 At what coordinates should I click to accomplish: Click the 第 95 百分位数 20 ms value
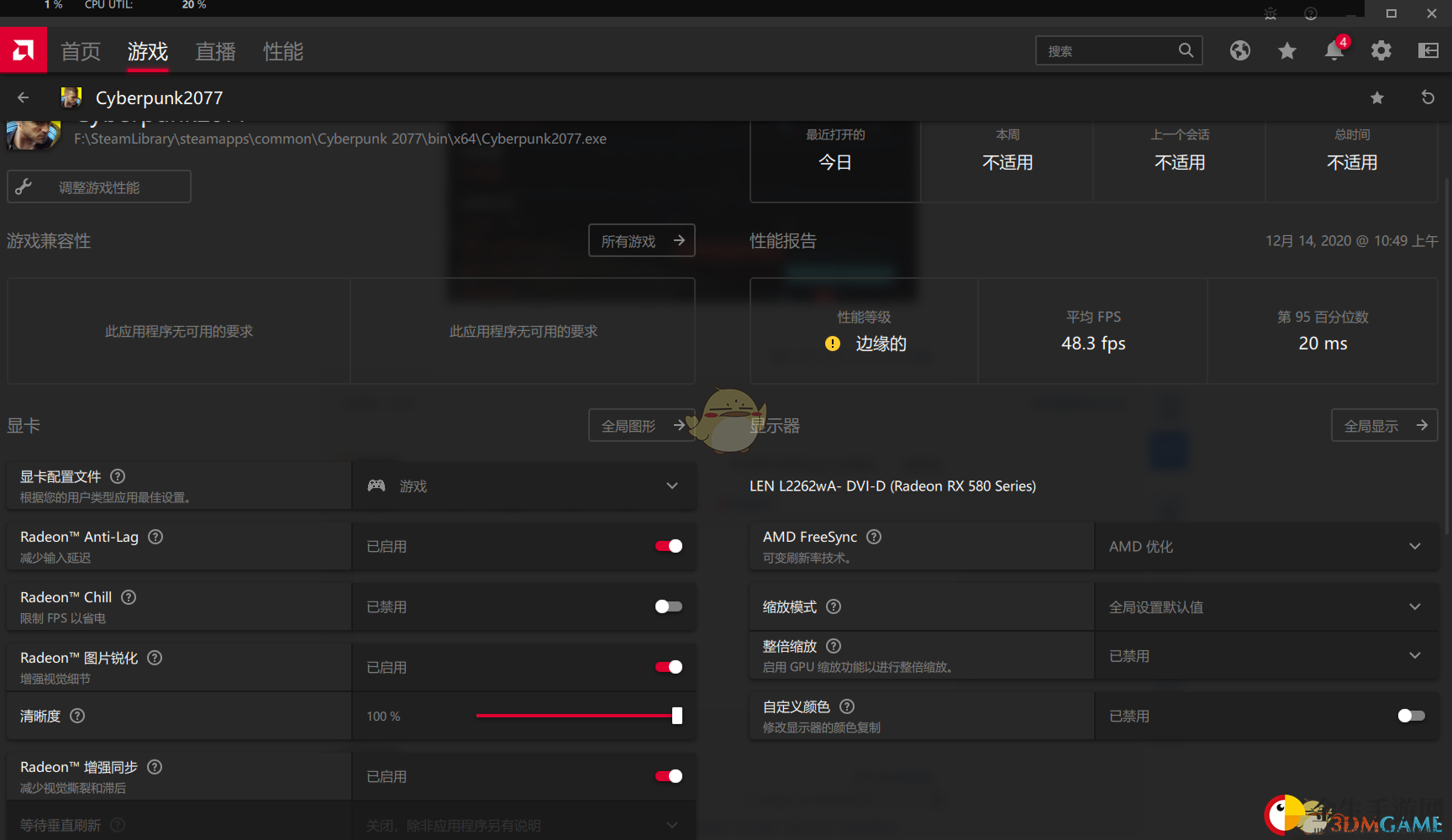(x=1323, y=343)
